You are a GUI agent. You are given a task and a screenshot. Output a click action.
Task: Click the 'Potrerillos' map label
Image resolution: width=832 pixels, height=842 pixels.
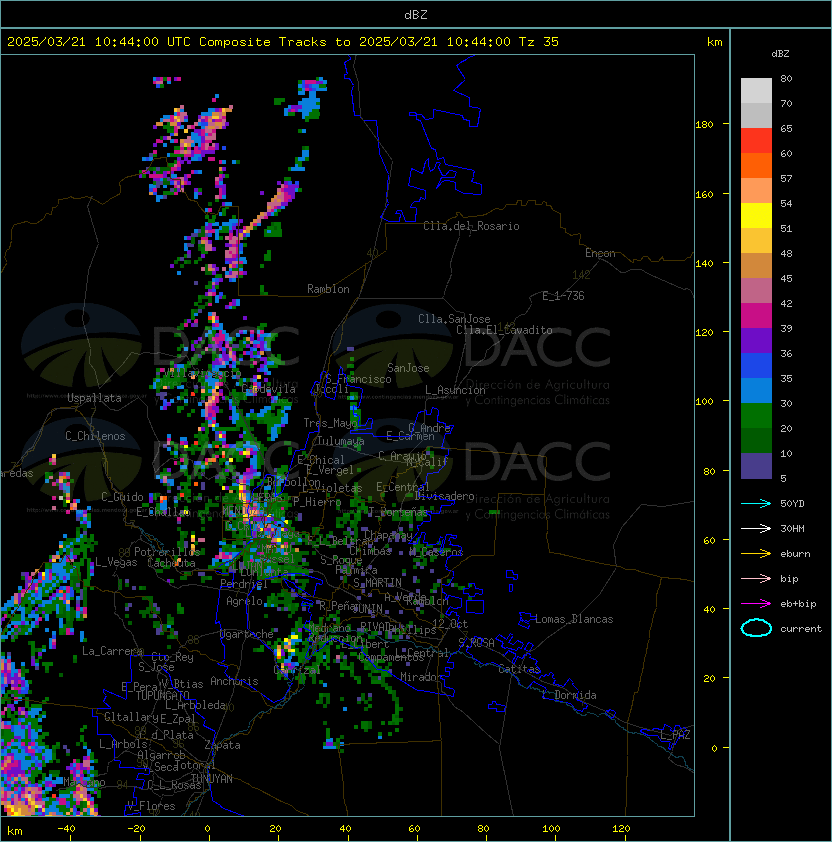167,552
